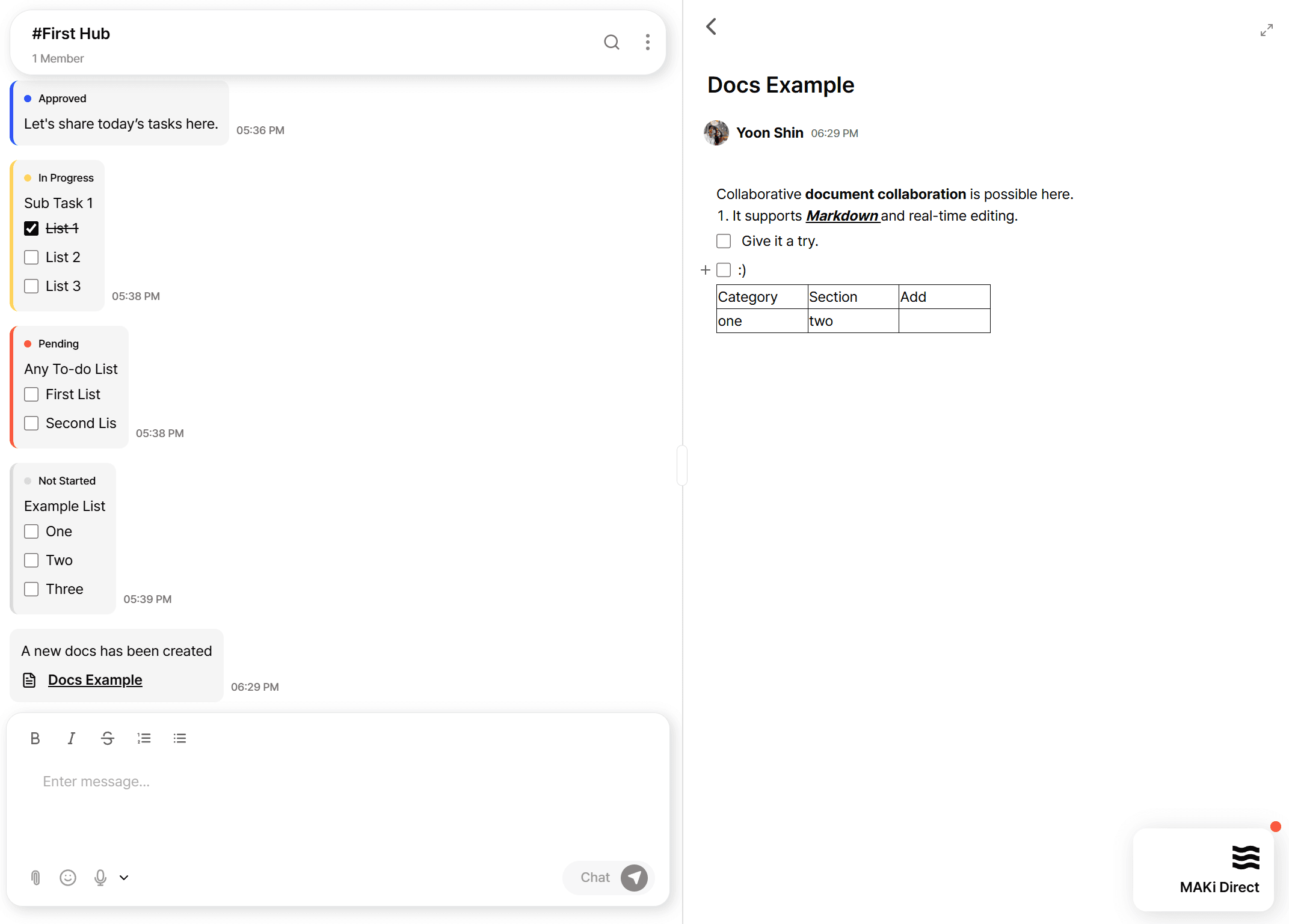This screenshot has width=1289, height=924.
Task: Click the search icon in the hub header
Action: [611, 42]
